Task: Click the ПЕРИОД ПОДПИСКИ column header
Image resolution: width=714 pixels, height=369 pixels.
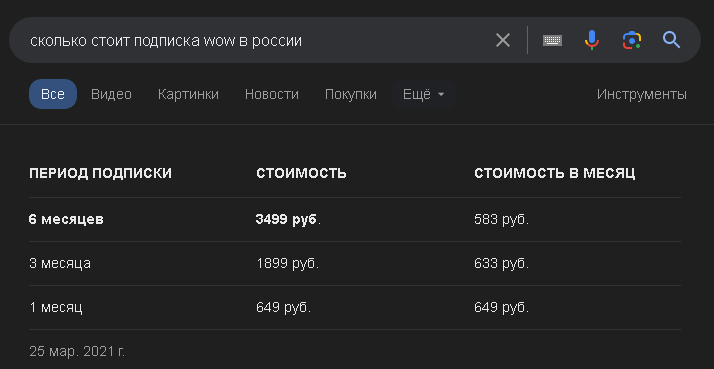Action: (x=101, y=173)
